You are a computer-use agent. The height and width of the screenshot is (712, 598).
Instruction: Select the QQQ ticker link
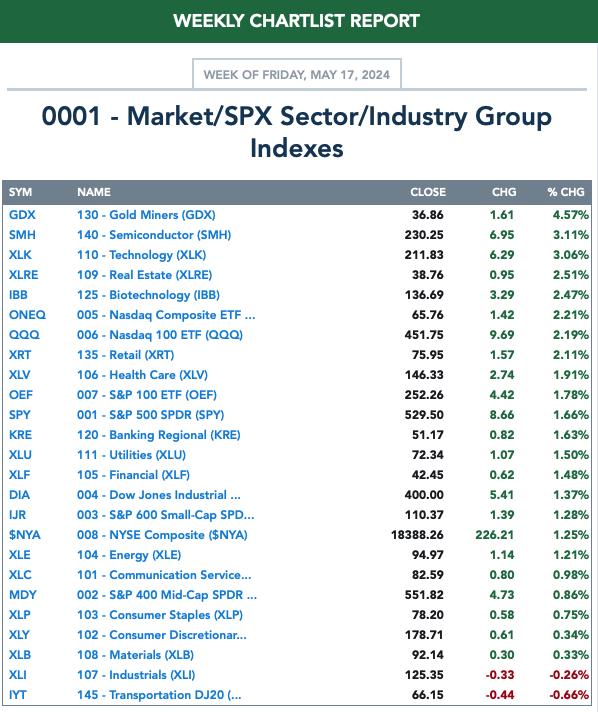[24, 335]
